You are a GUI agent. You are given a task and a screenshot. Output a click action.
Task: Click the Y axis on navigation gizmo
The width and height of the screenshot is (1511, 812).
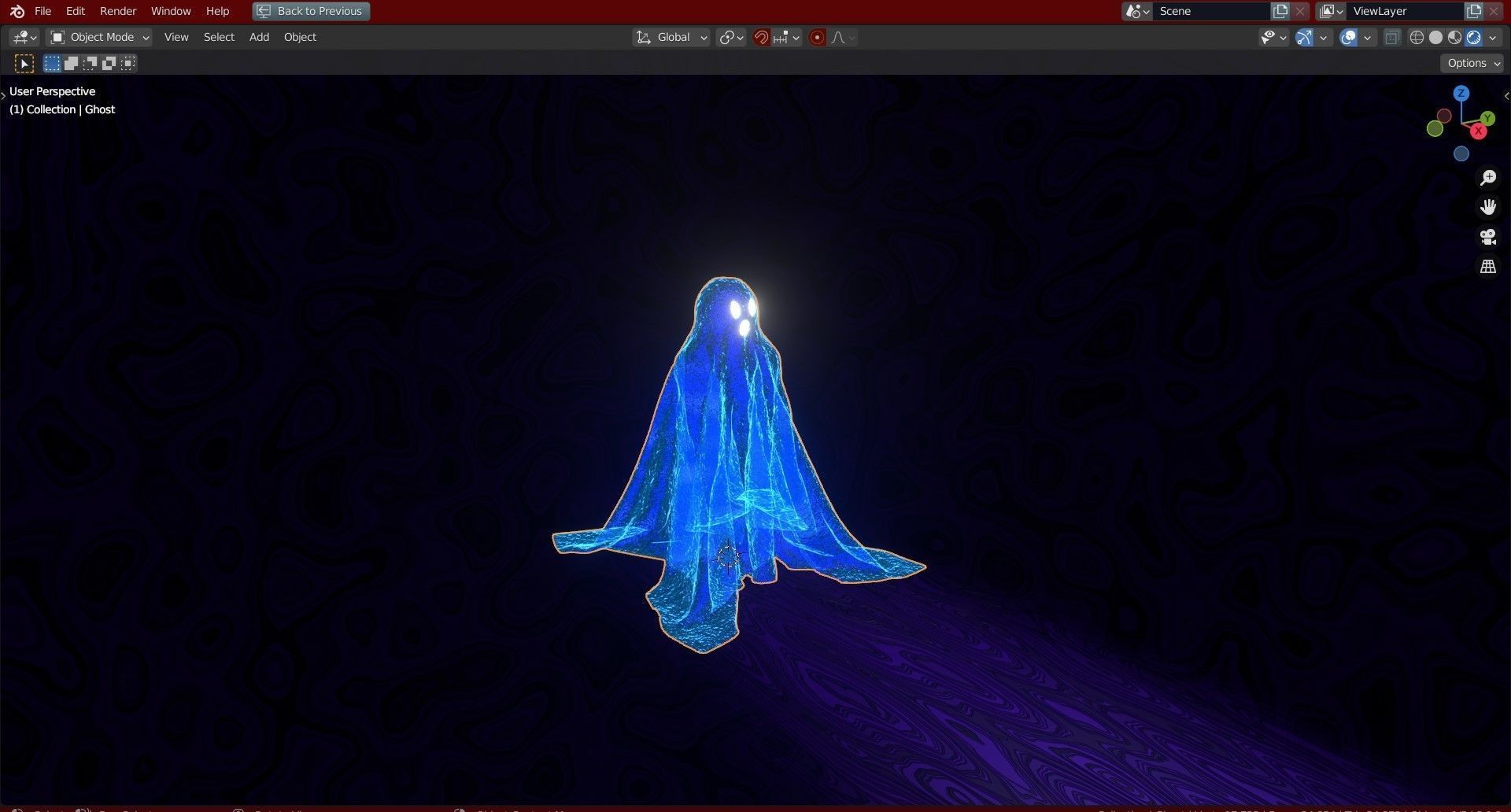pos(1487,118)
